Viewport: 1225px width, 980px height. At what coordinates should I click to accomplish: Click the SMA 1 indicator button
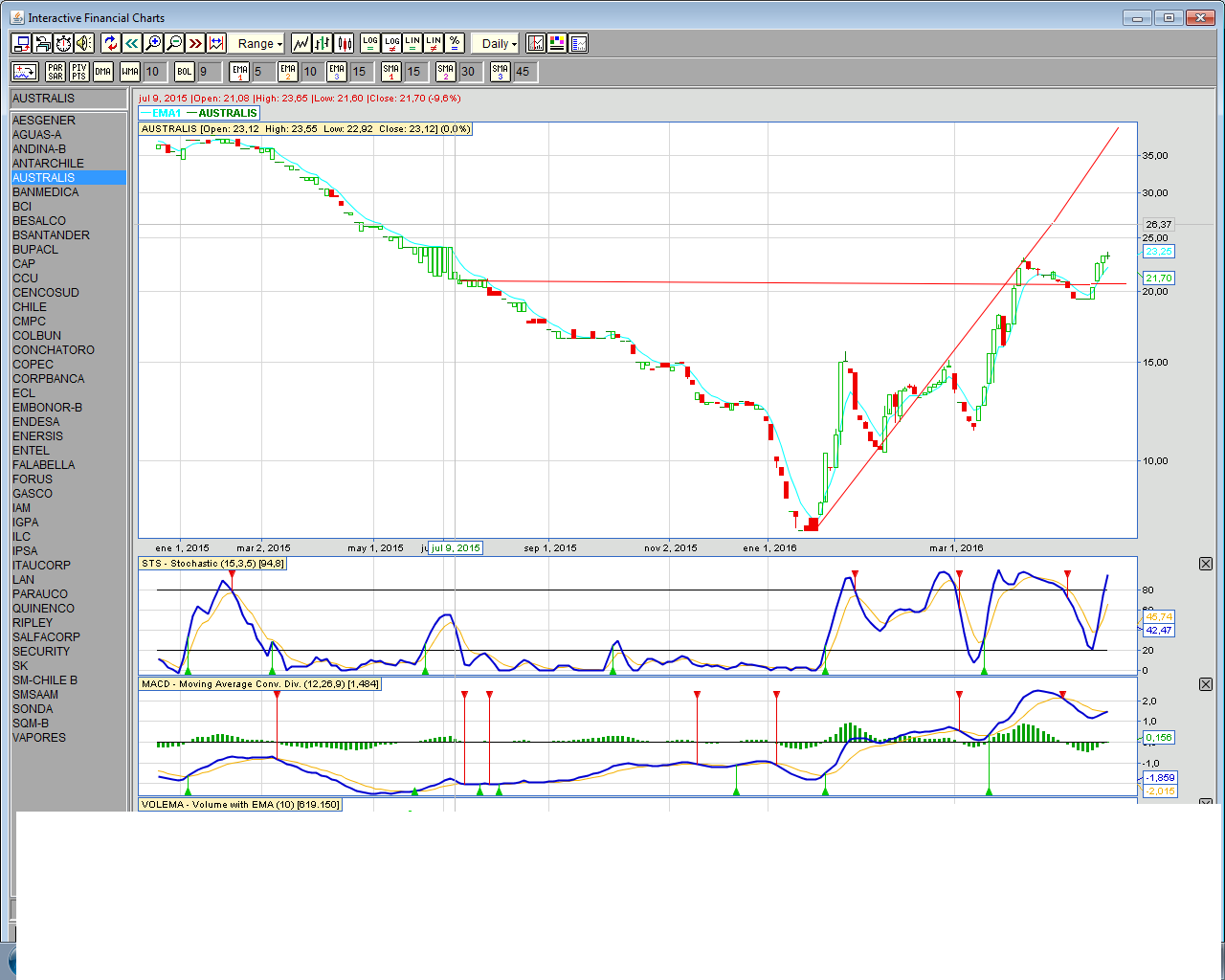390,72
